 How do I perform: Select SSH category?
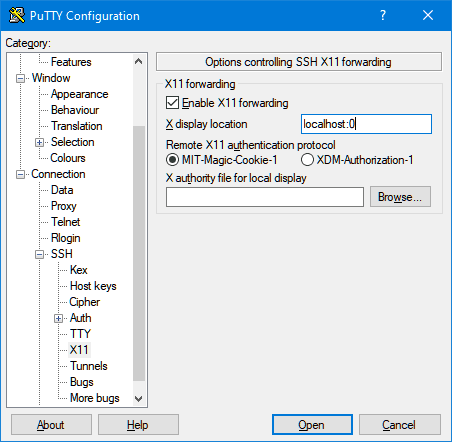pos(62,254)
